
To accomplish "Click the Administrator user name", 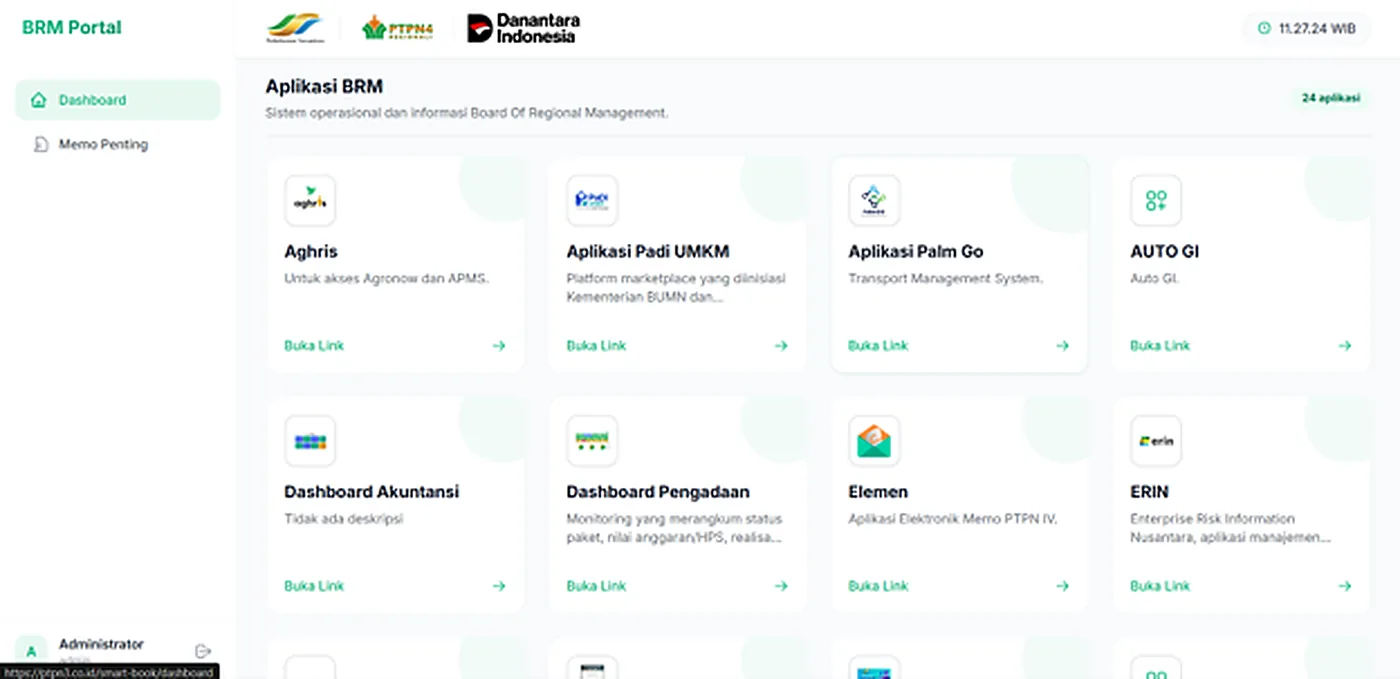I will 101,644.
